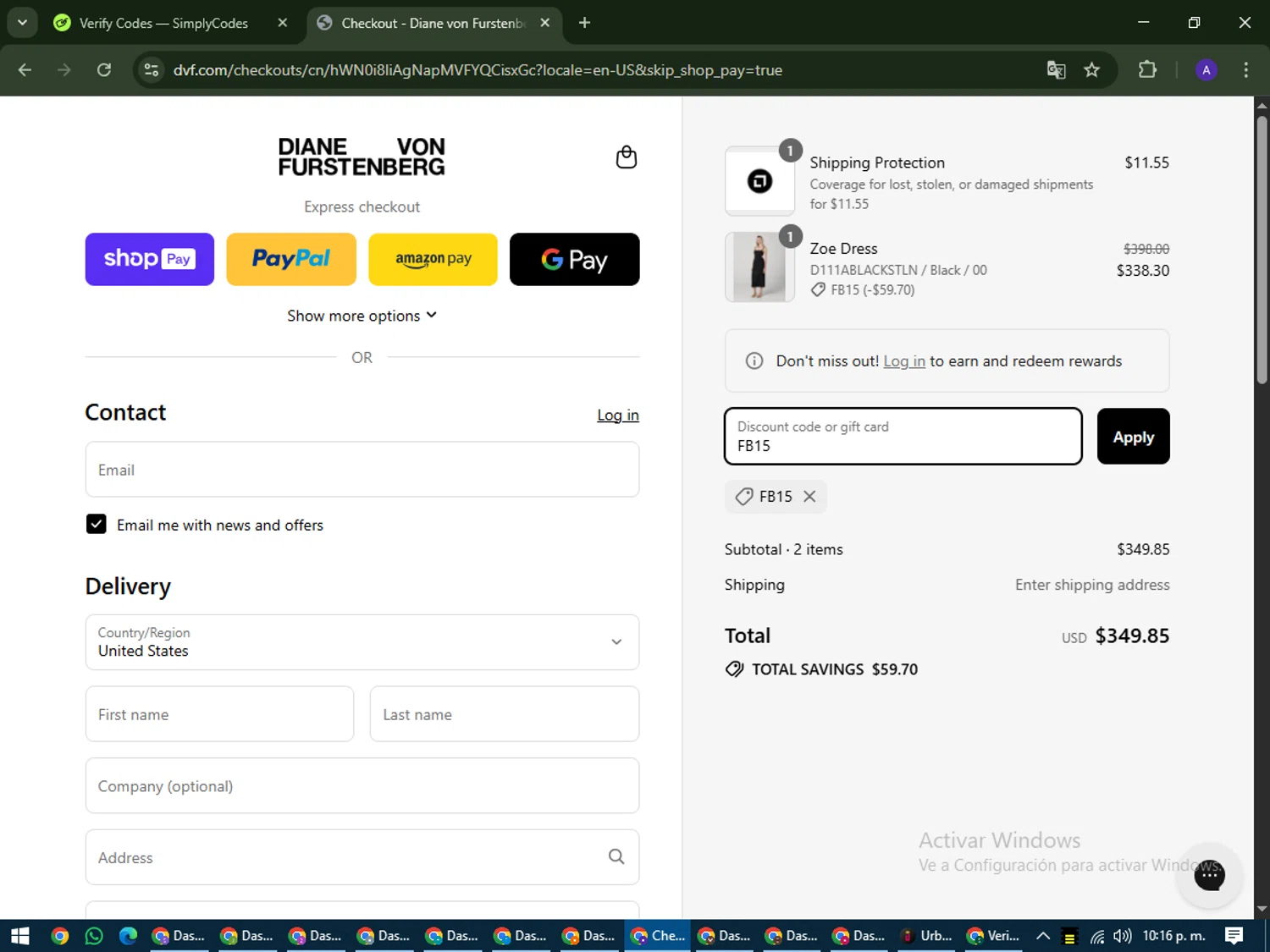The width and height of the screenshot is (1270, 952).
Task: Open the chat bubble widget
Action: [1209, 876]
